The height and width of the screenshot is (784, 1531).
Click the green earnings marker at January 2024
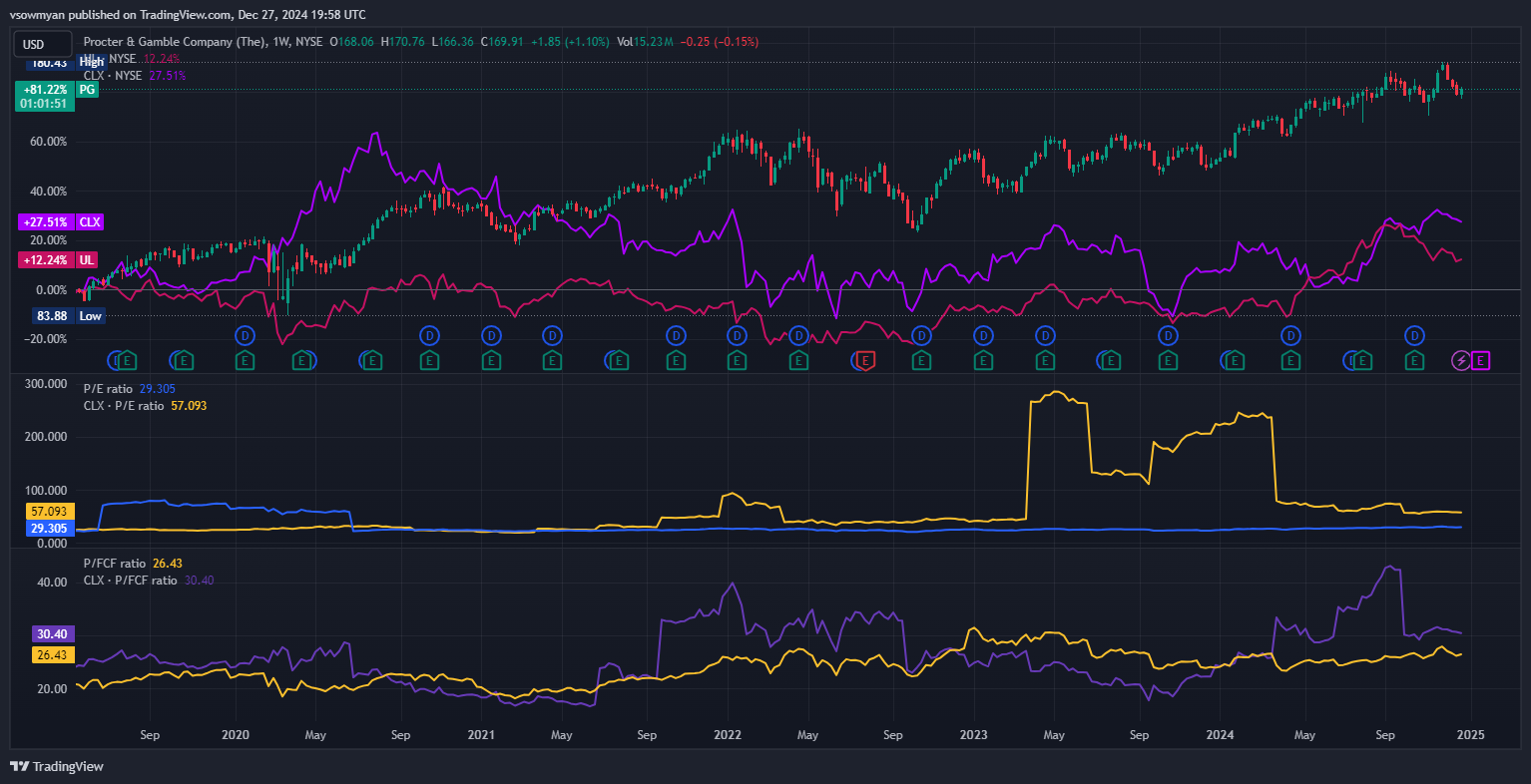coord(1235,360)
